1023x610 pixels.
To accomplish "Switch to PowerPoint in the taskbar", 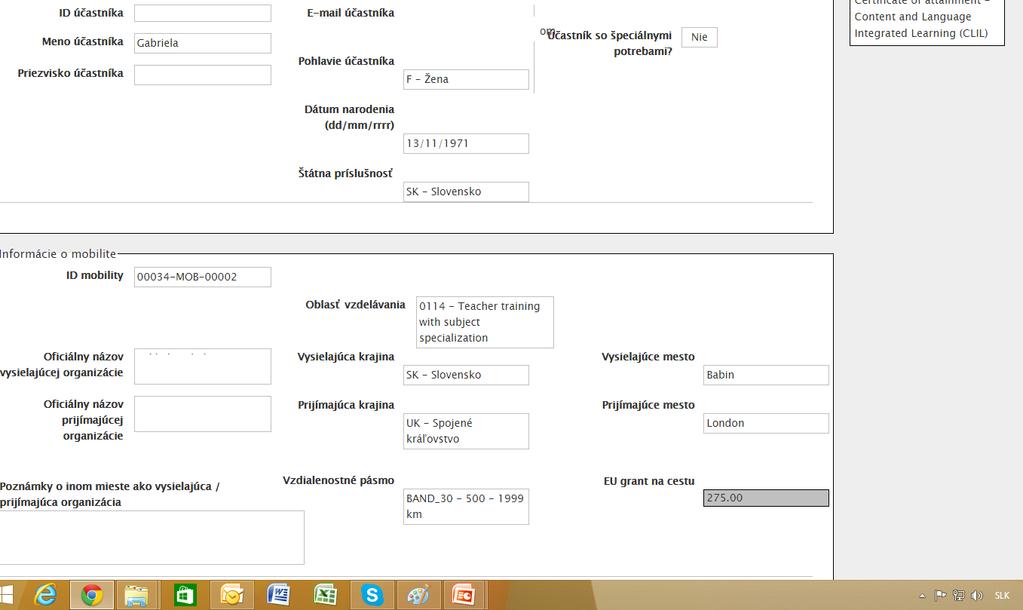I will (465, 595).
